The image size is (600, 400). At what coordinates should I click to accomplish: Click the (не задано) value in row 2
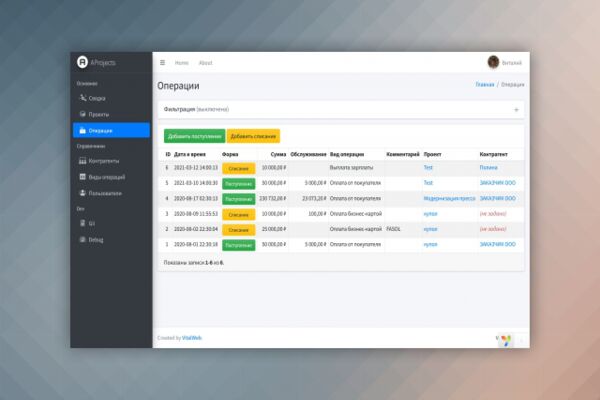coord(493,229)
